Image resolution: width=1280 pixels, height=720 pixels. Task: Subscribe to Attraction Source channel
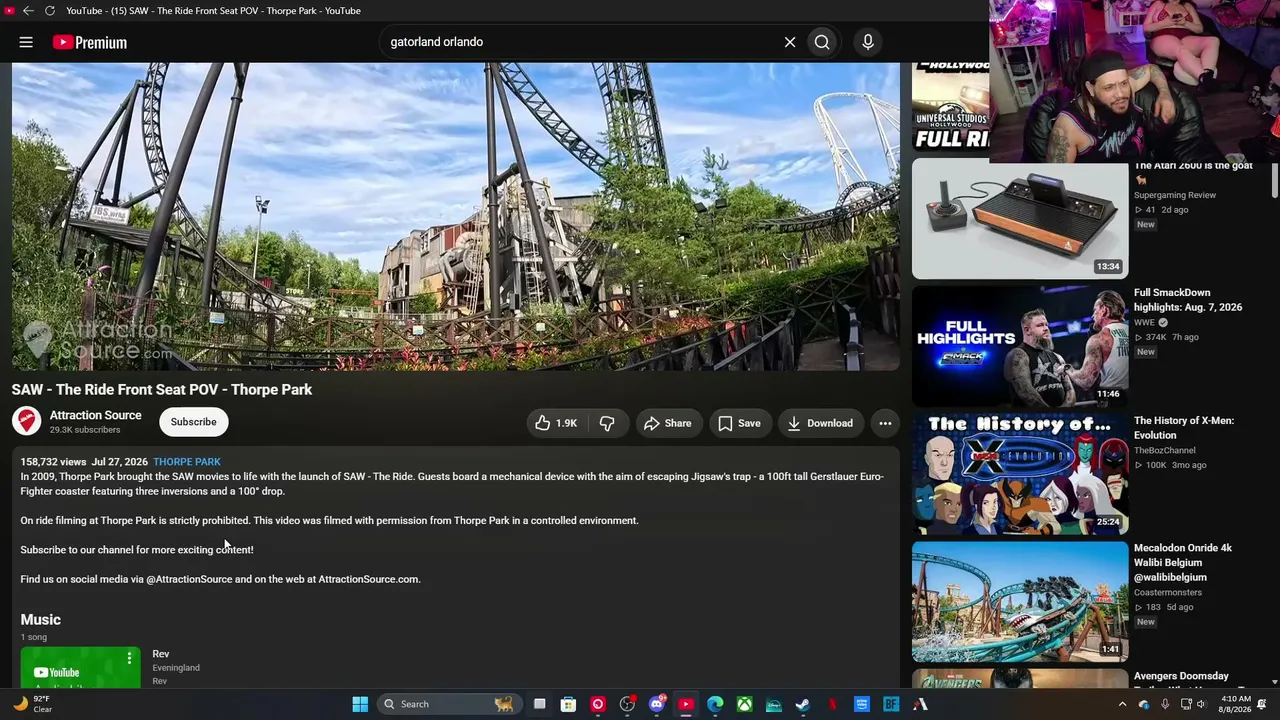click(193, 422)
